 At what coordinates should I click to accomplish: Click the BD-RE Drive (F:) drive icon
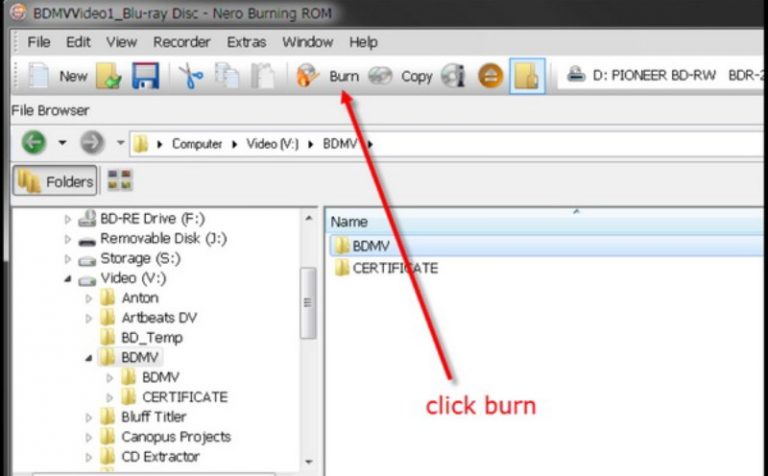(87, 218)
